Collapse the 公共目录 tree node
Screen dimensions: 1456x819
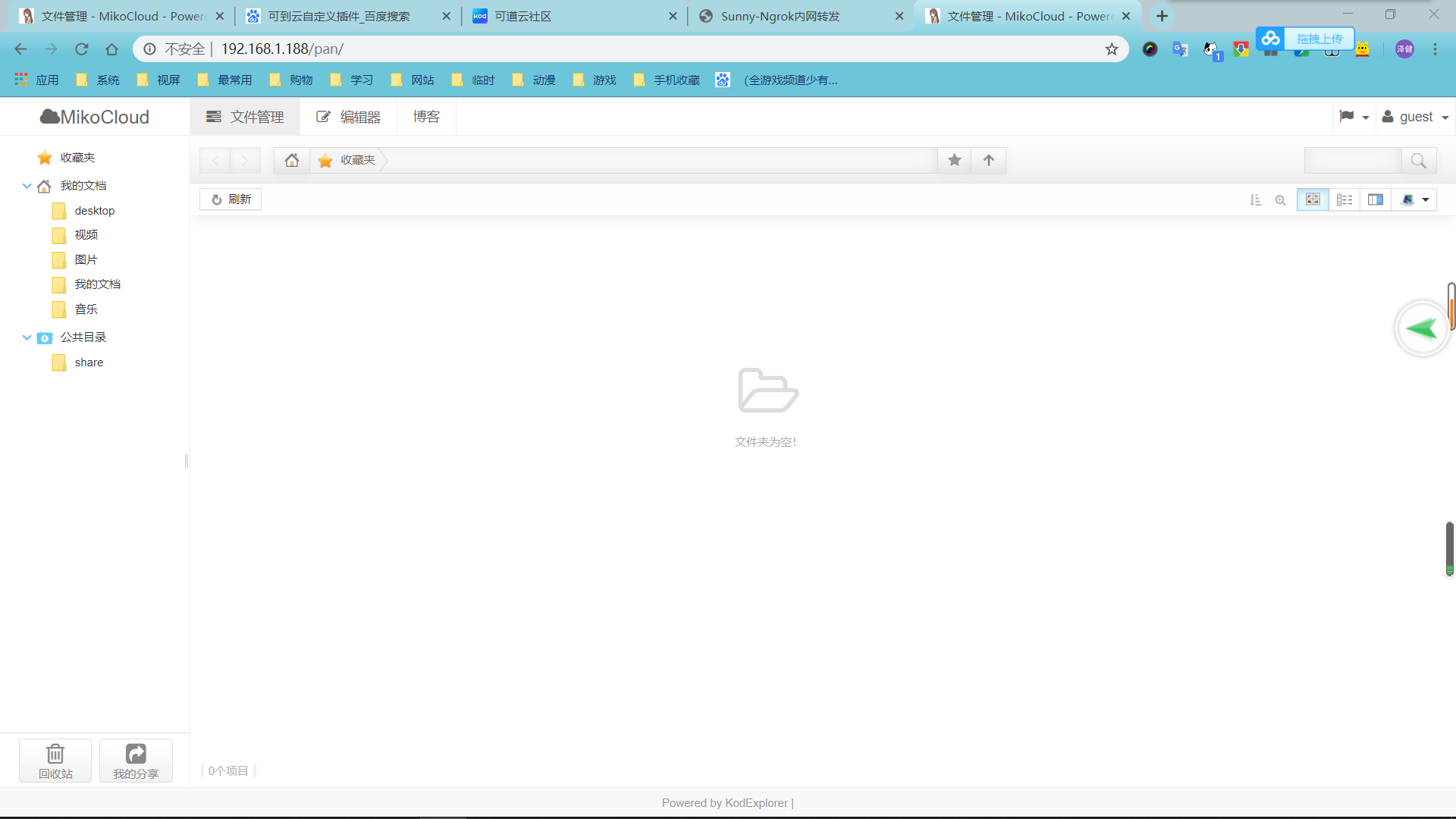click(27, 337)
